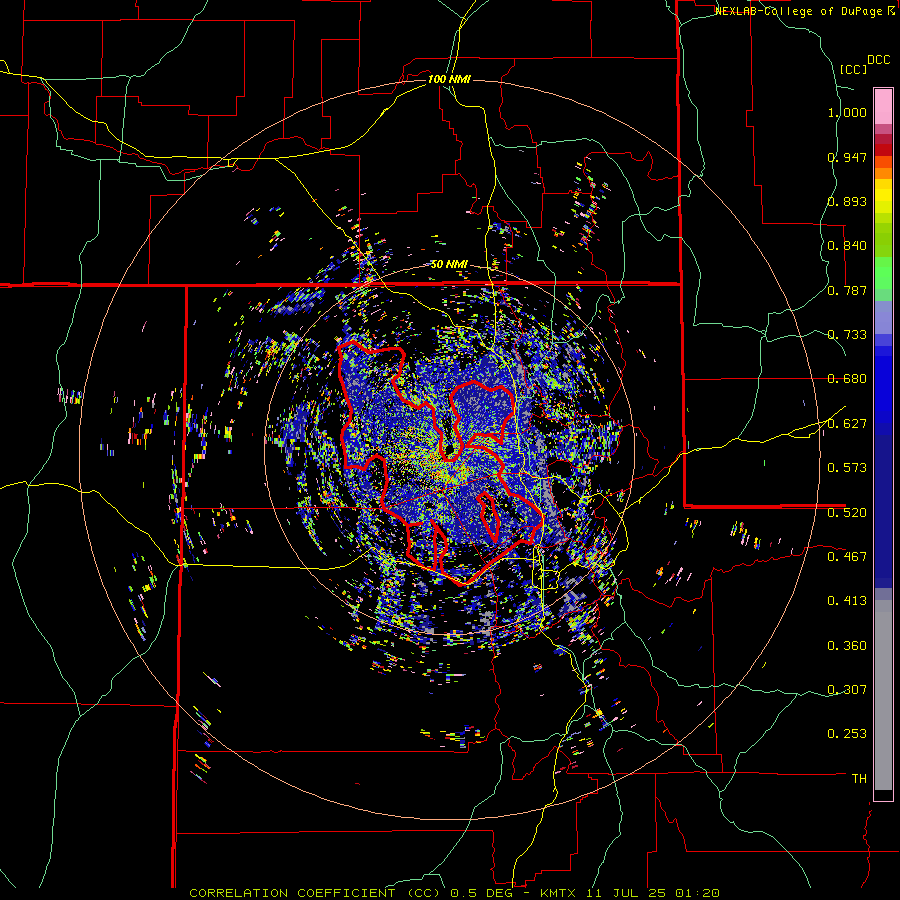The height and width of the screenshot is (900, 900).
Task: Click the 0.680 scale value
Action: [847, 379]
